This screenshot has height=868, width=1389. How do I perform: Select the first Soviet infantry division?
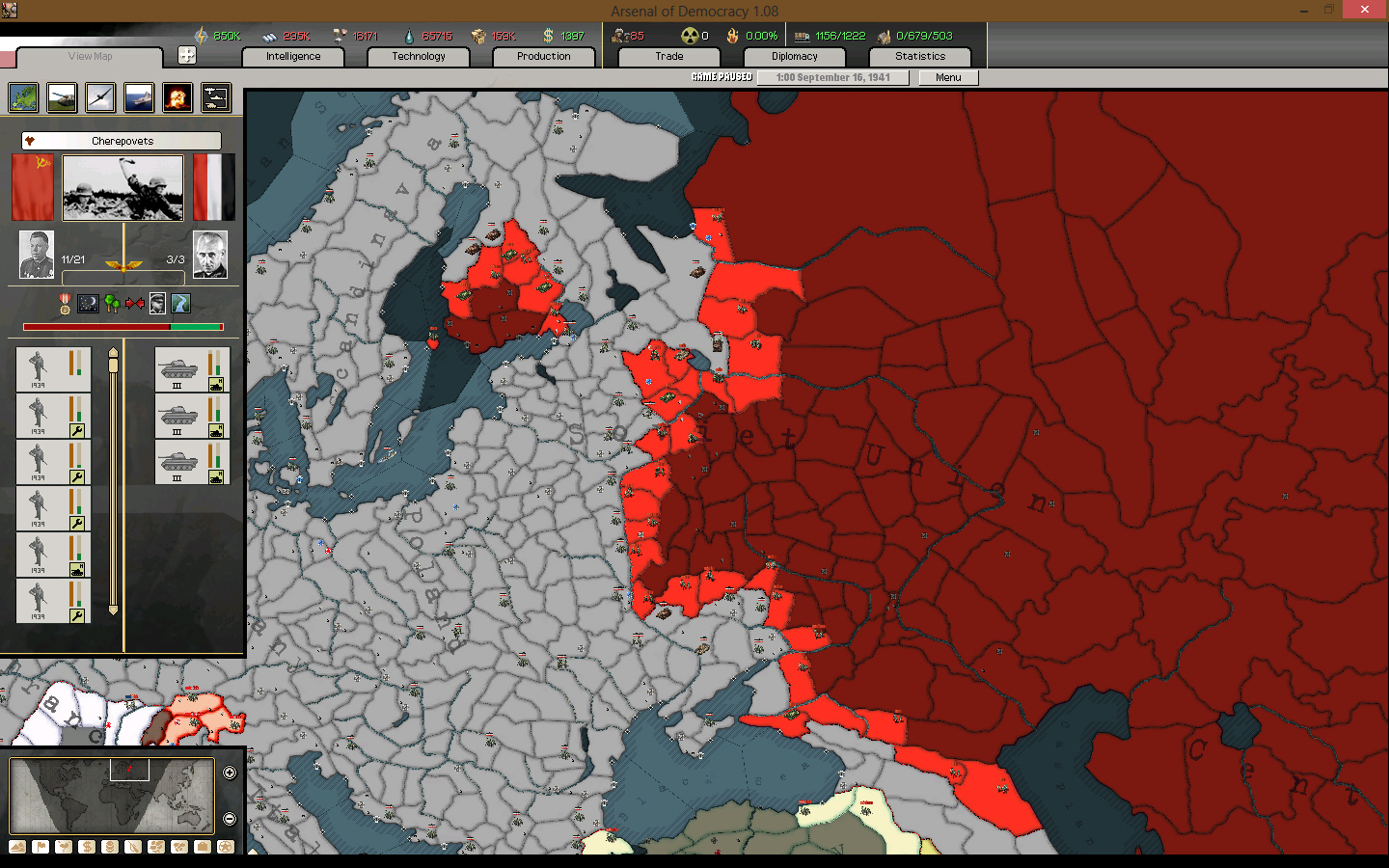[53, 369]
